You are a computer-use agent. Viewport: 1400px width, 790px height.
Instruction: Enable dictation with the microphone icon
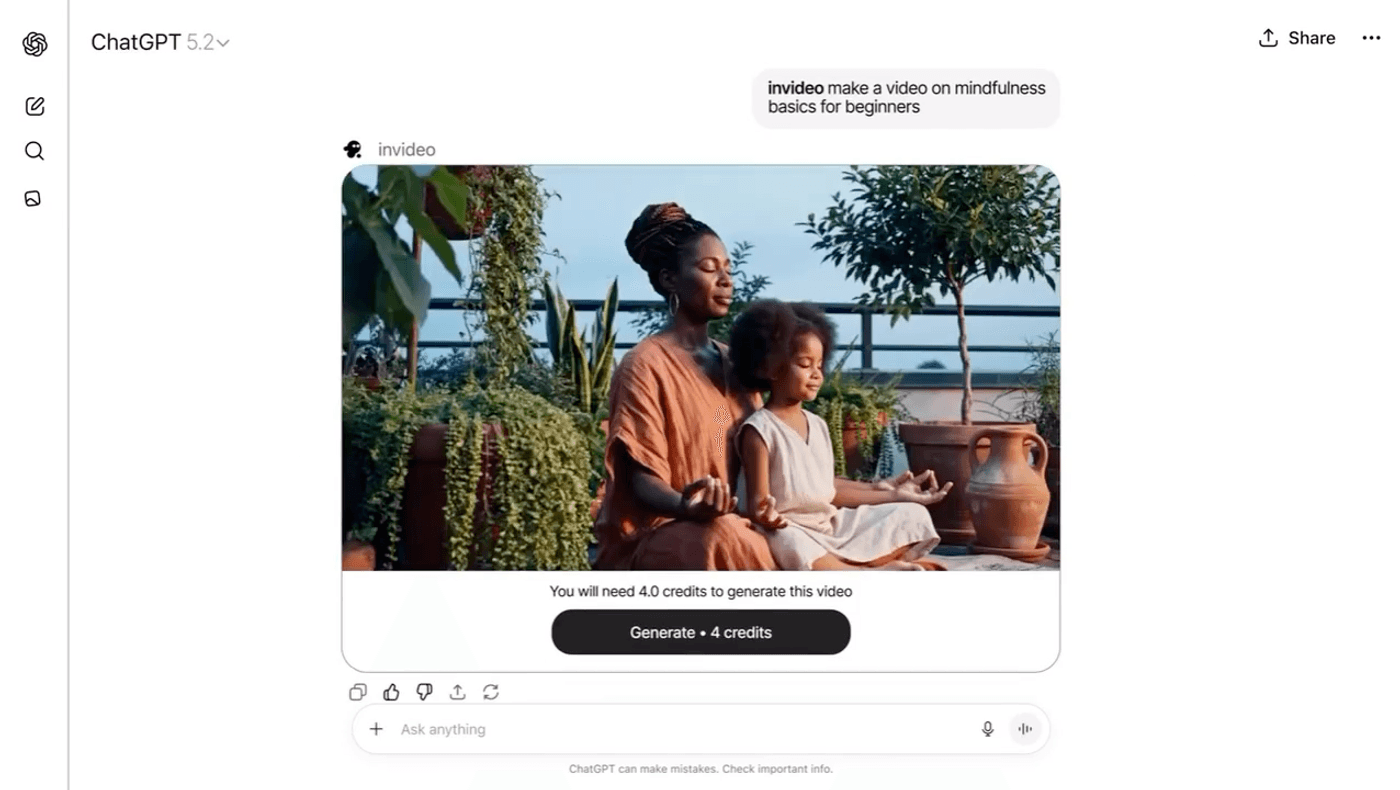pos(988,729)
